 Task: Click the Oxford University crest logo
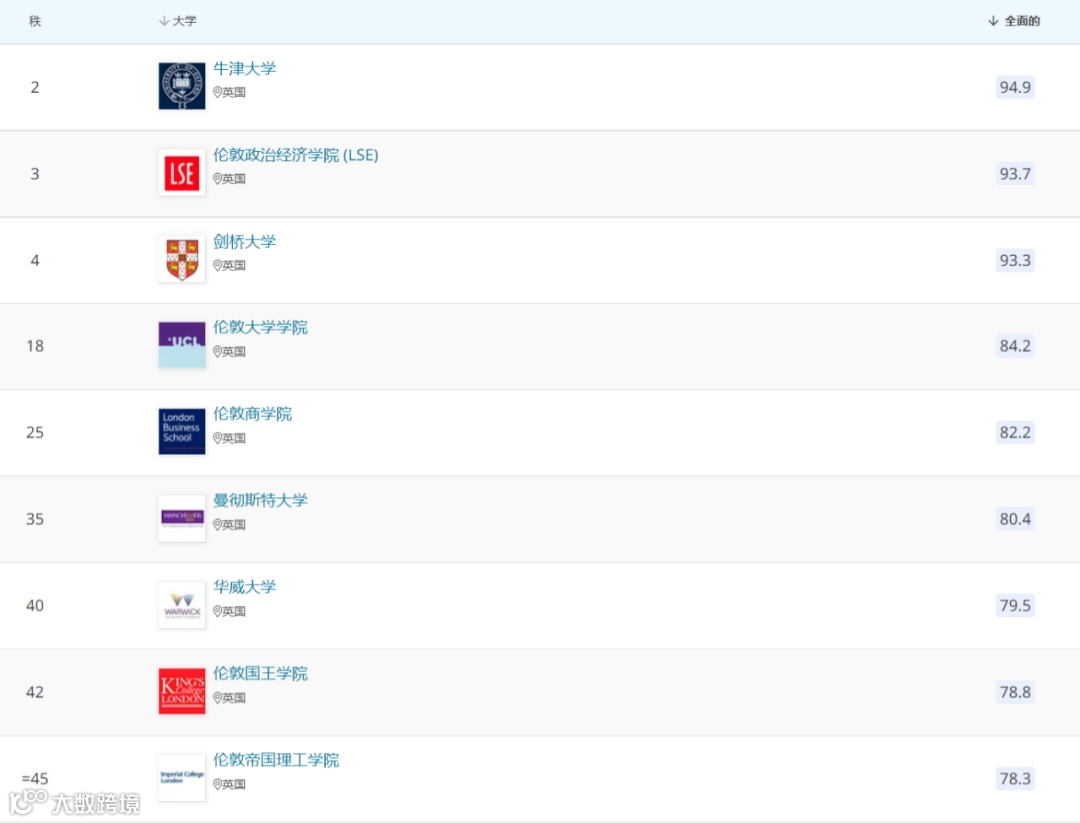(x=182, y=86)
